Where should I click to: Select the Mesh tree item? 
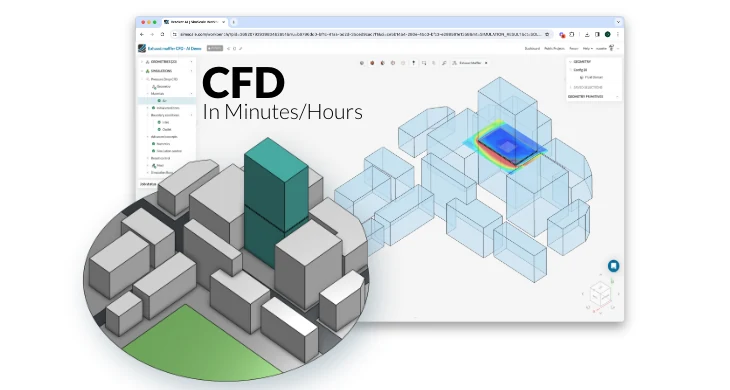pyautogui.click(x=160, y=165)
